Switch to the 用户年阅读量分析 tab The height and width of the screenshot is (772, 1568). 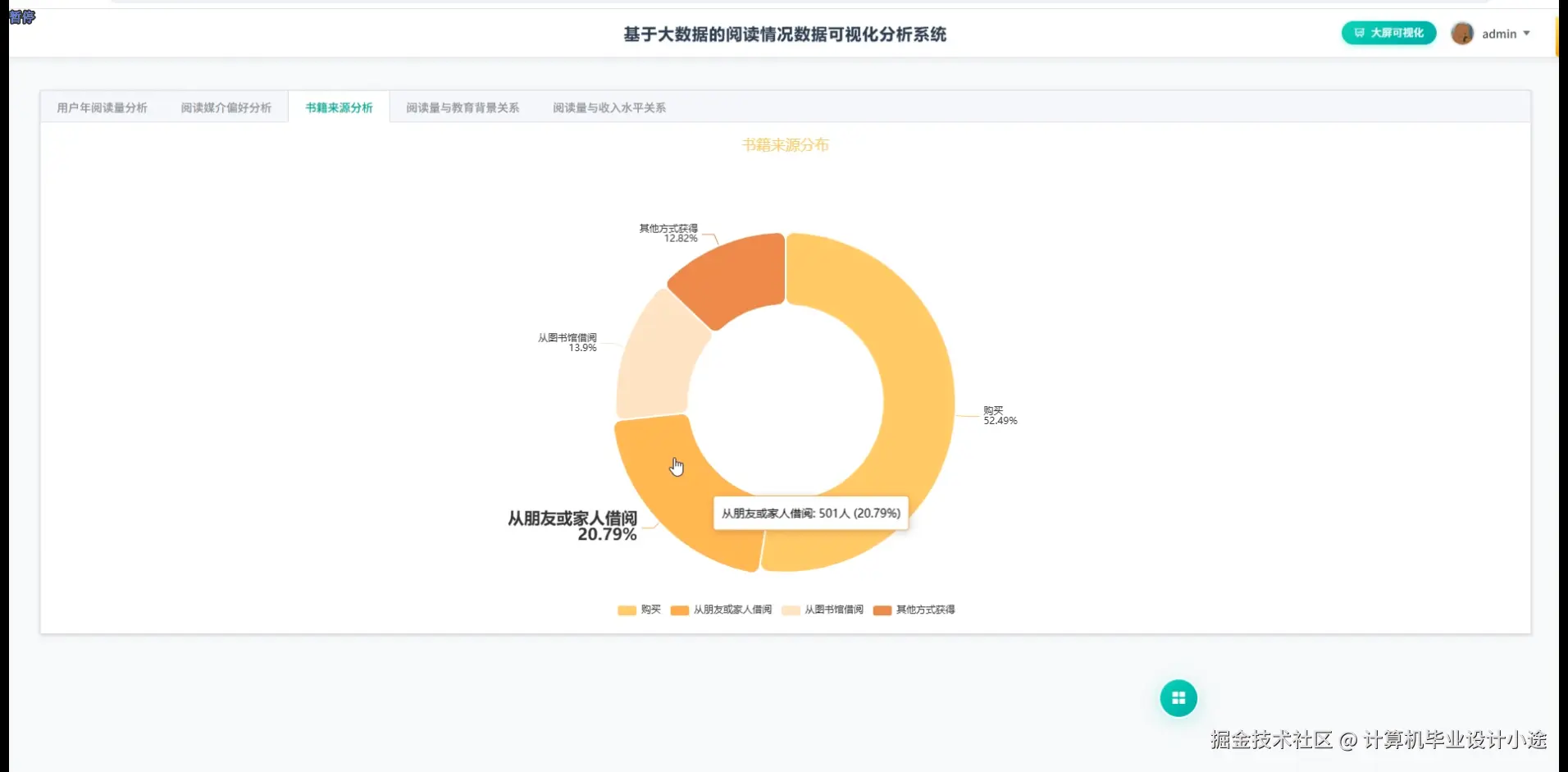click(101, 107)
